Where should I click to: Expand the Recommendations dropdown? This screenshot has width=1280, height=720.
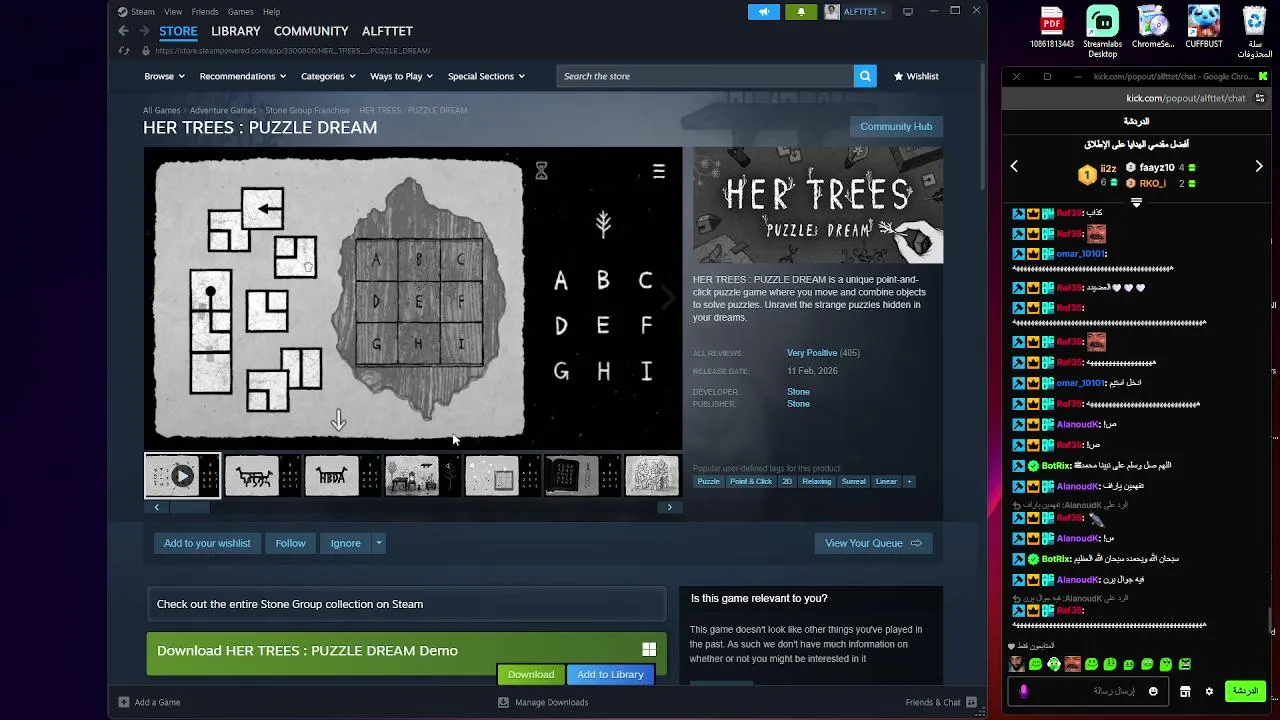243,76
